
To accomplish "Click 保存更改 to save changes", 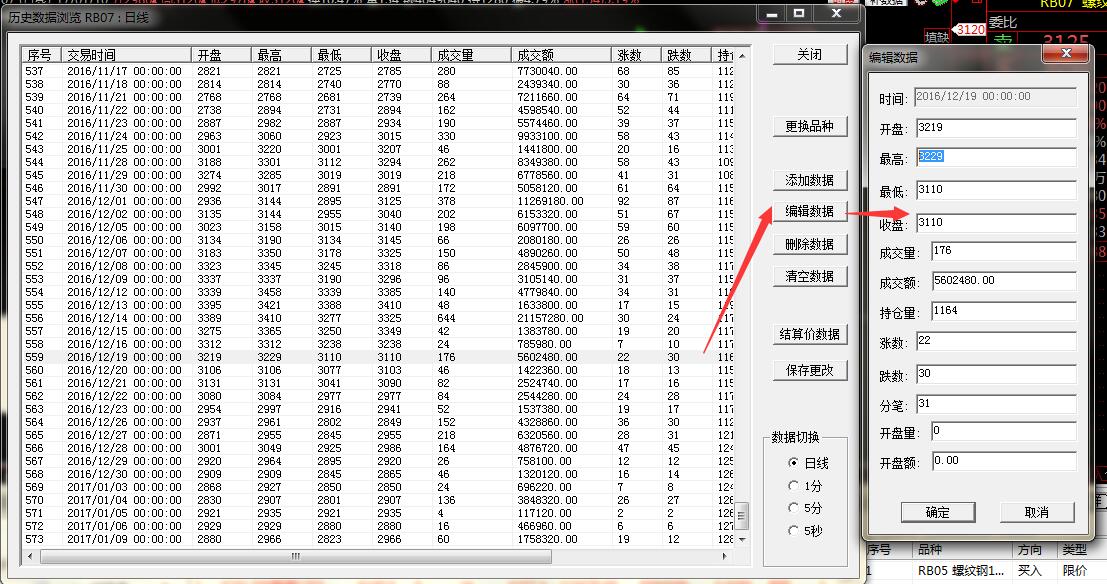I will point(809,370).
